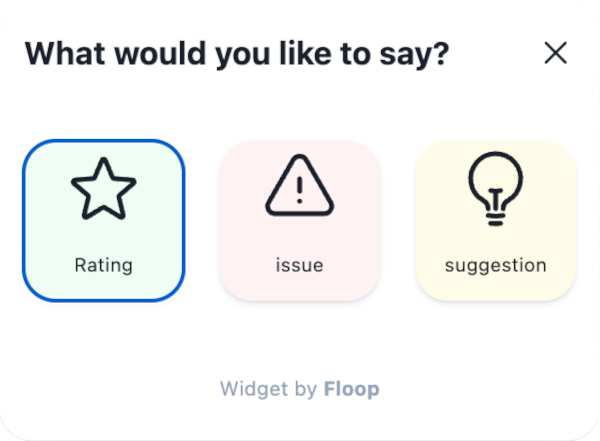Dismiss the dialog using top-right cross
Viewport: 600px width, 441px height.
point(555,53)
